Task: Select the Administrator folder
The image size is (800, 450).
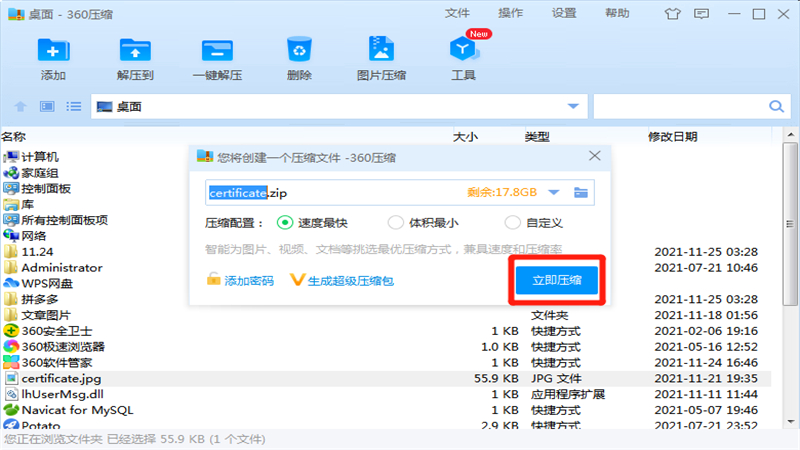Action: tap(62, 267)
